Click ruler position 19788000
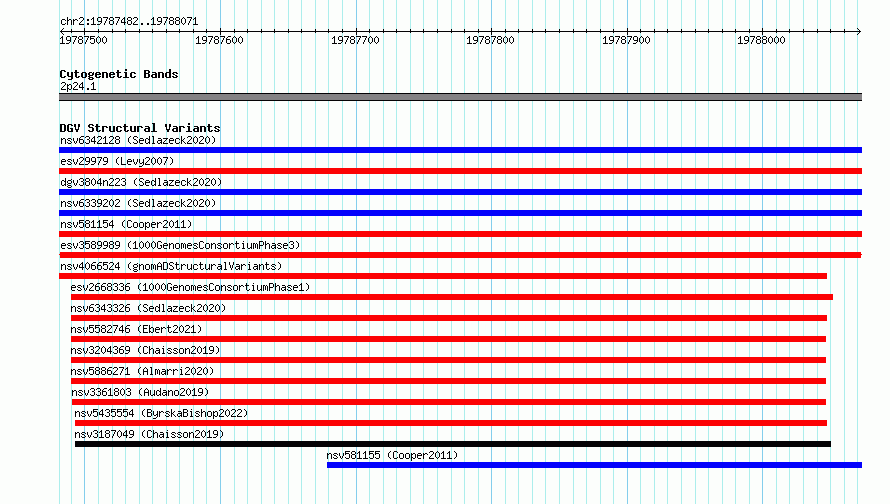Viewport: 890px width, 504px height. tap(761, 40)
